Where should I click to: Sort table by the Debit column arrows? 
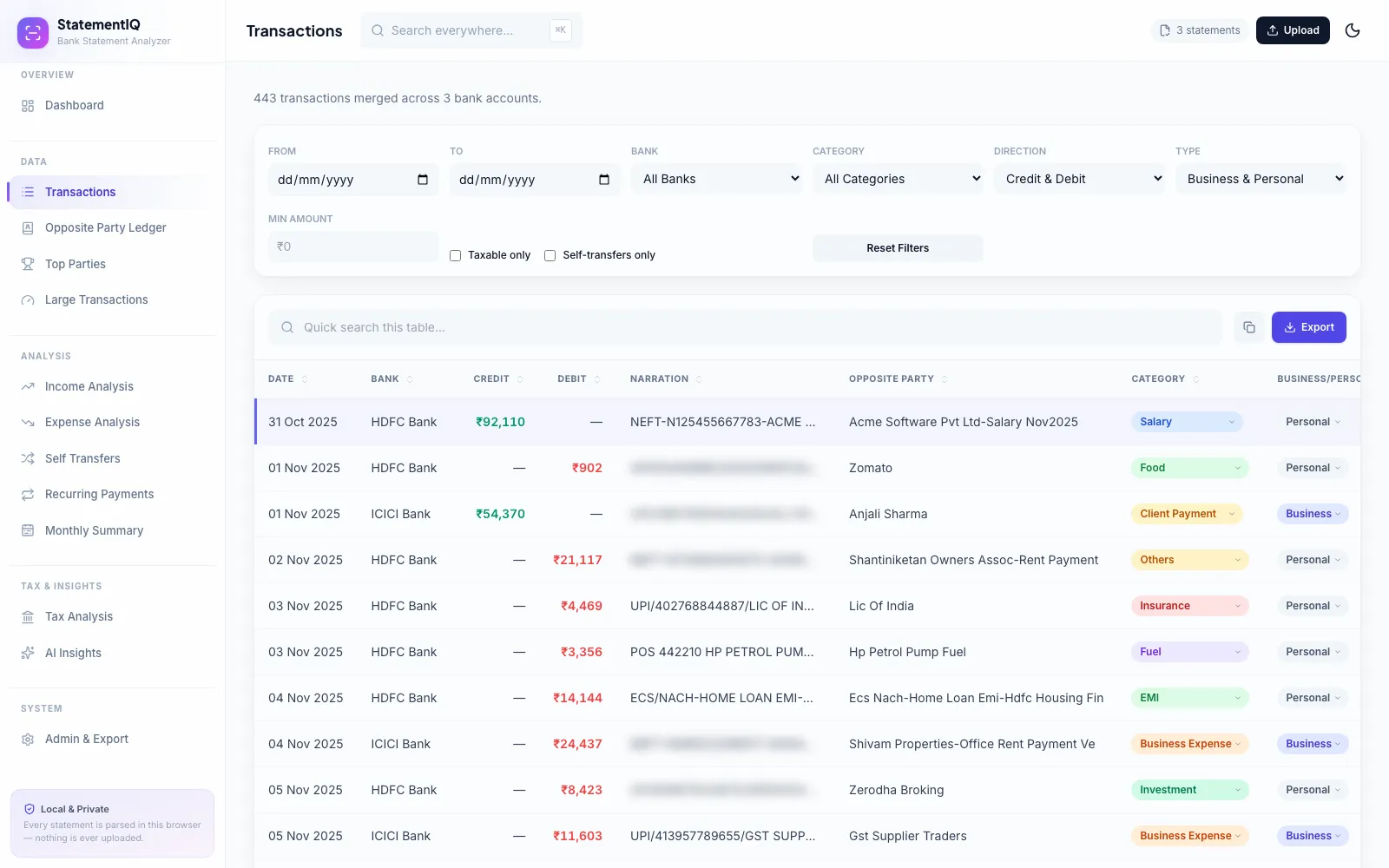pos(597,379)
